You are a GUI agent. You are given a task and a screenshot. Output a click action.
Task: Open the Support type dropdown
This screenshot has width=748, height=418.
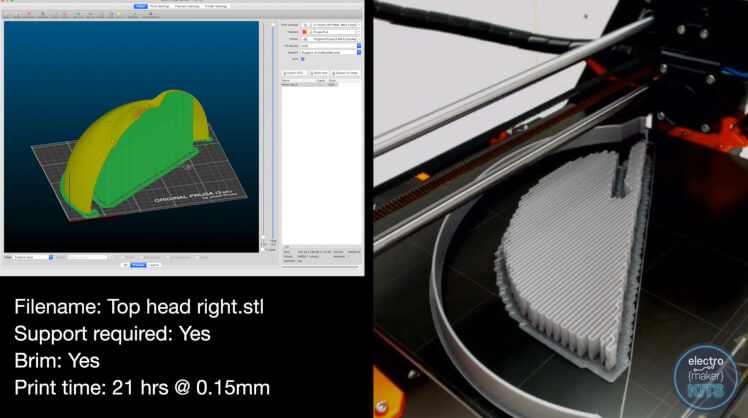tap(330, 52)
